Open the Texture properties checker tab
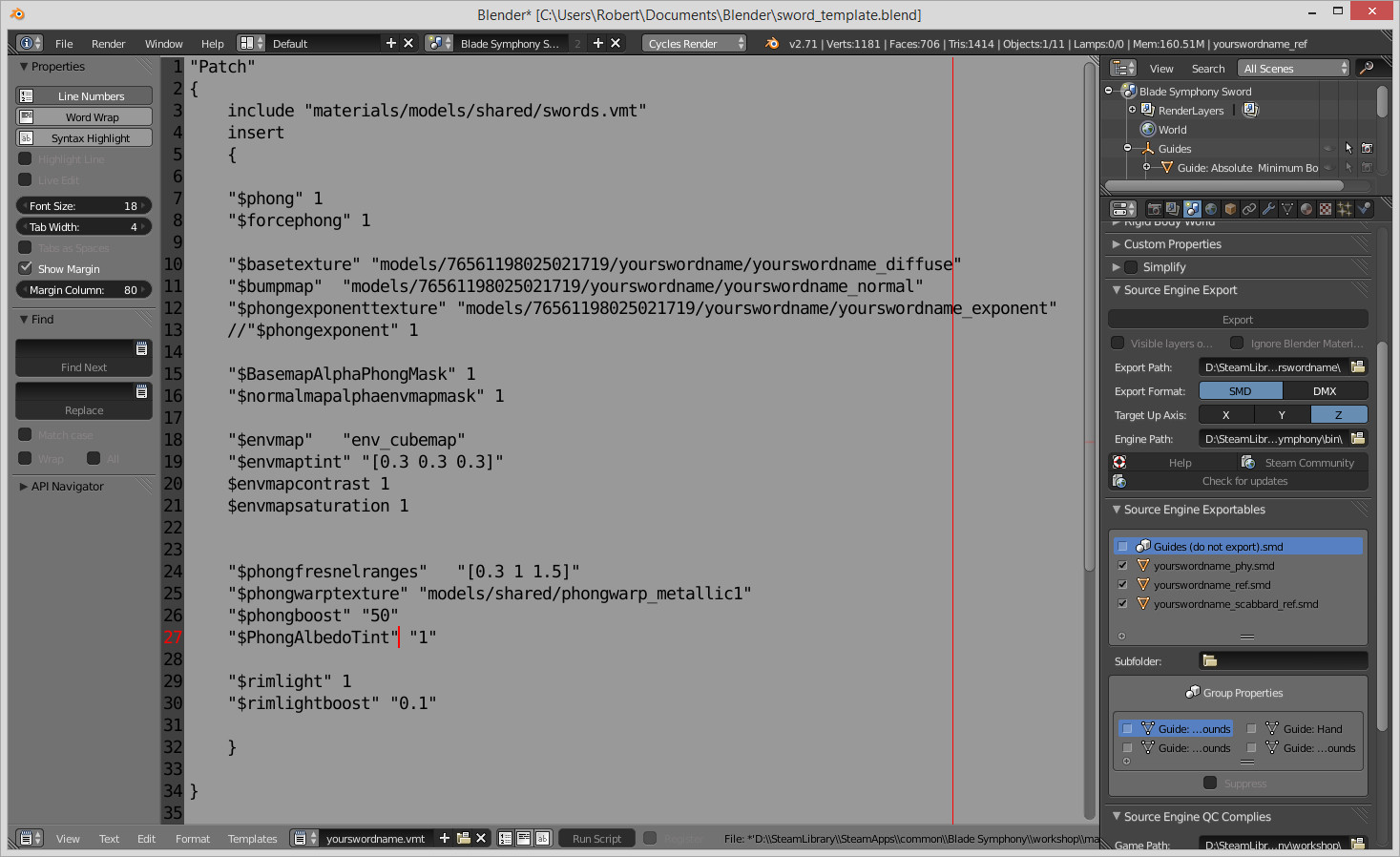The height and width of the screenshot is (857, 1400). [x=1326, y=209]
